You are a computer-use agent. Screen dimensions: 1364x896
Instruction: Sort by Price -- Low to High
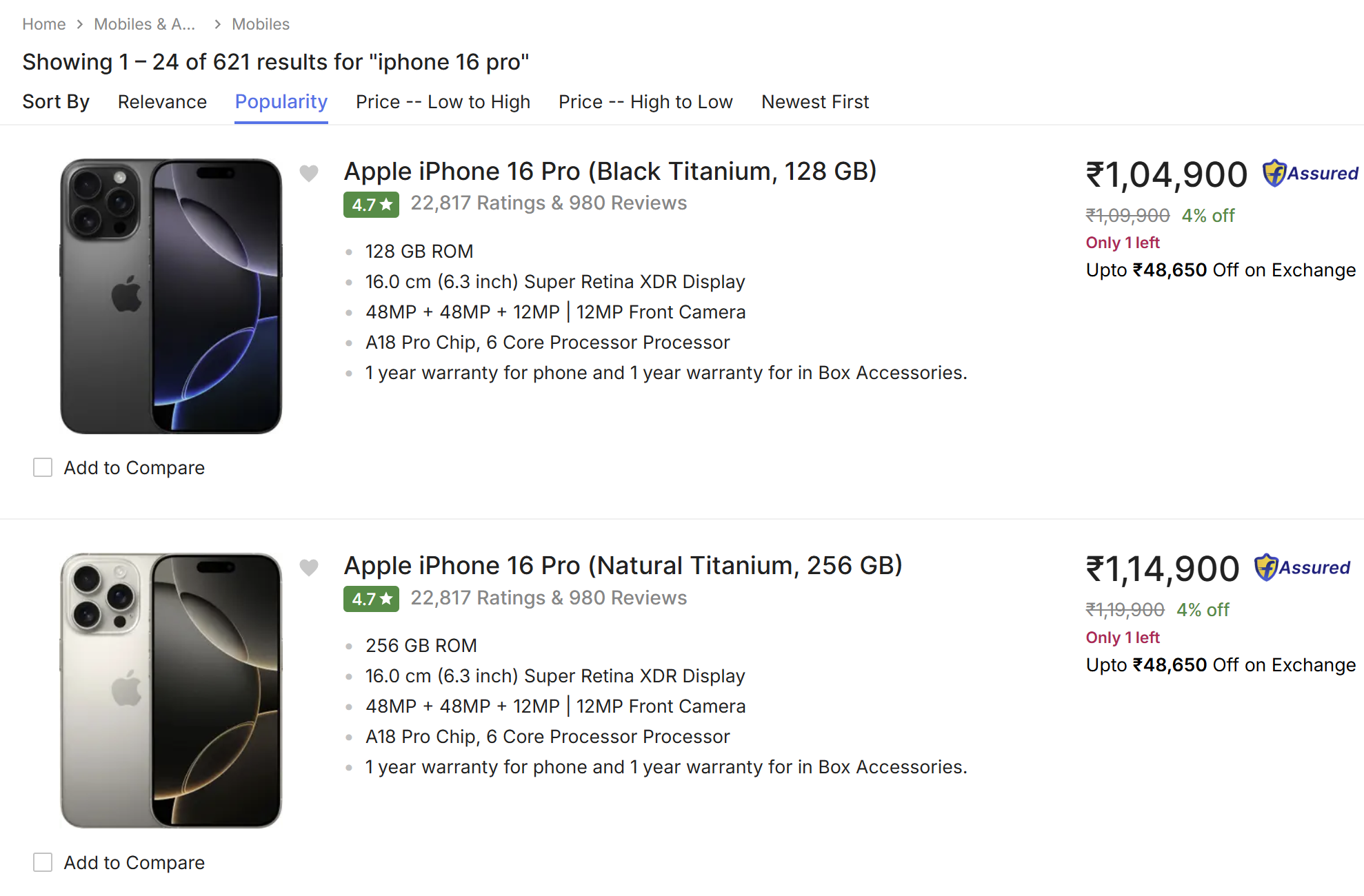443,101
